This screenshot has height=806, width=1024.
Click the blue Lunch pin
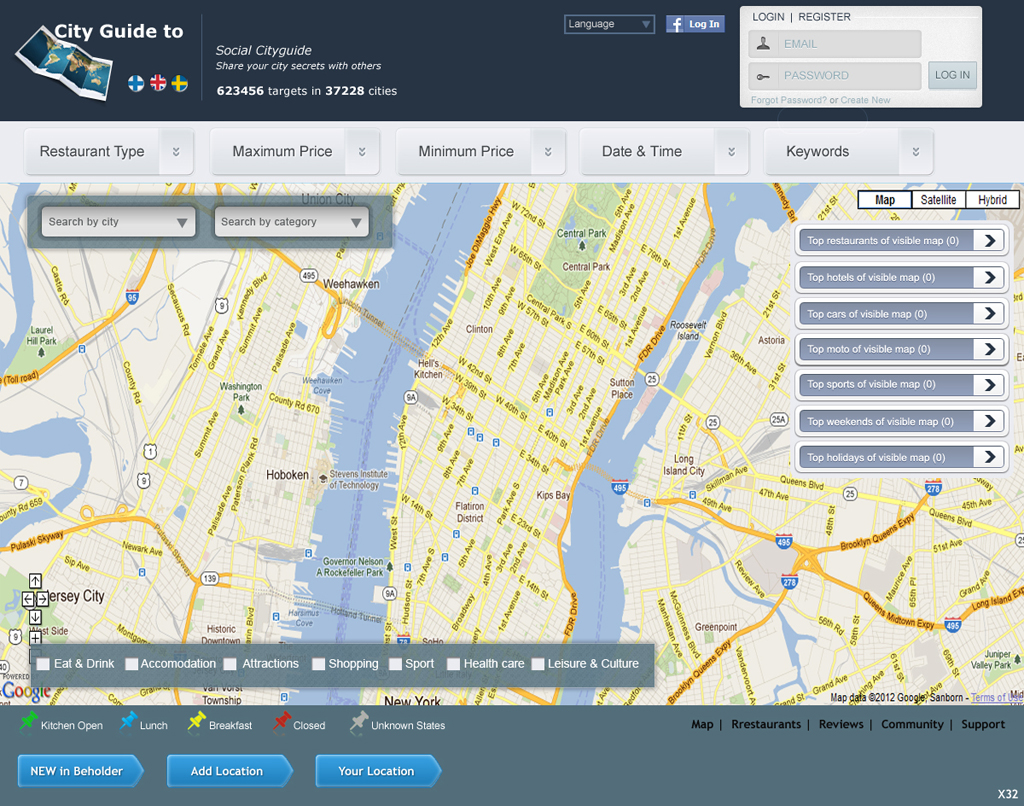(x=129, y=722)
